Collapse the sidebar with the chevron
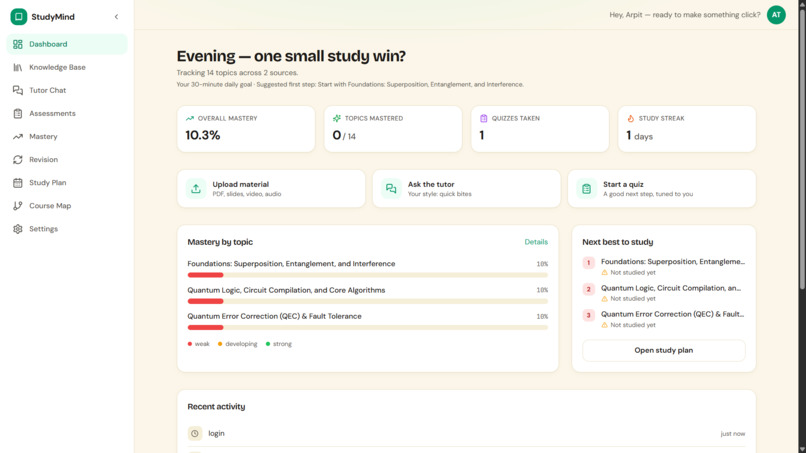This screenshot has width=806, height=453. tap(116, 17)
